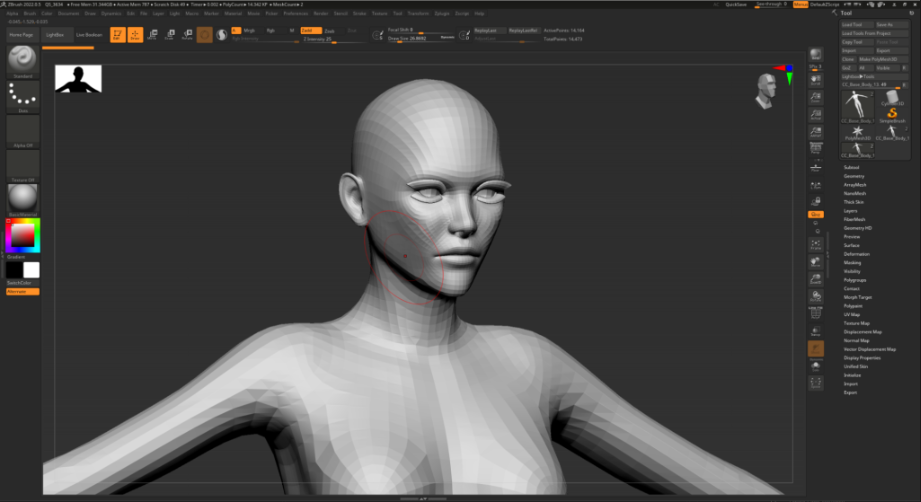The width and height of the screenshot is (921, 502).
Task: Click the Rotate transform icon
Action: click(187, 35)
